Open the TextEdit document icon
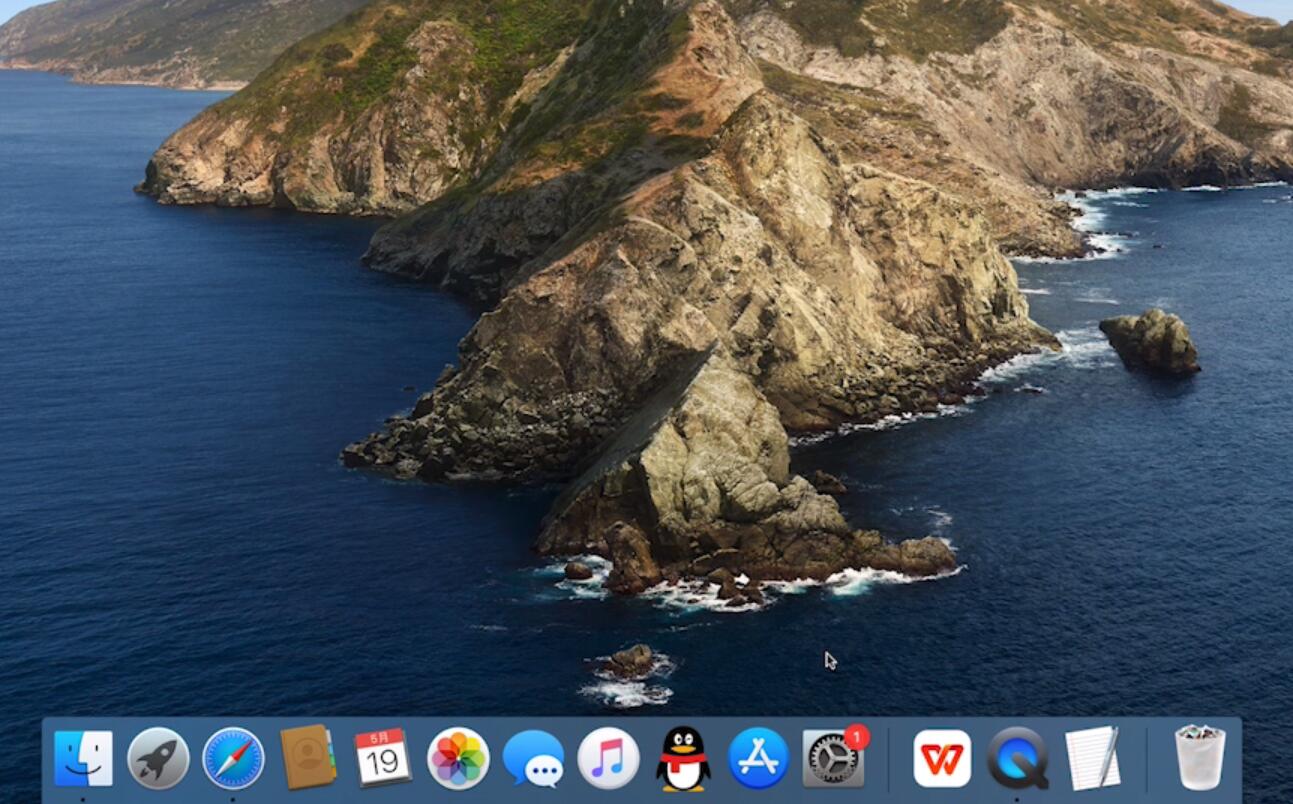Screen dimensions: 1293x804 point(1093,757)
